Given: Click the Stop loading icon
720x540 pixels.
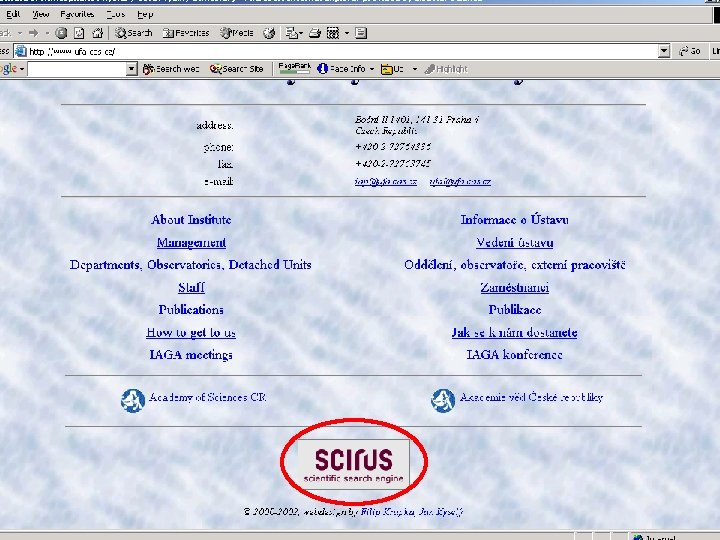Looking at the screenshot, I should click(61, 33).
